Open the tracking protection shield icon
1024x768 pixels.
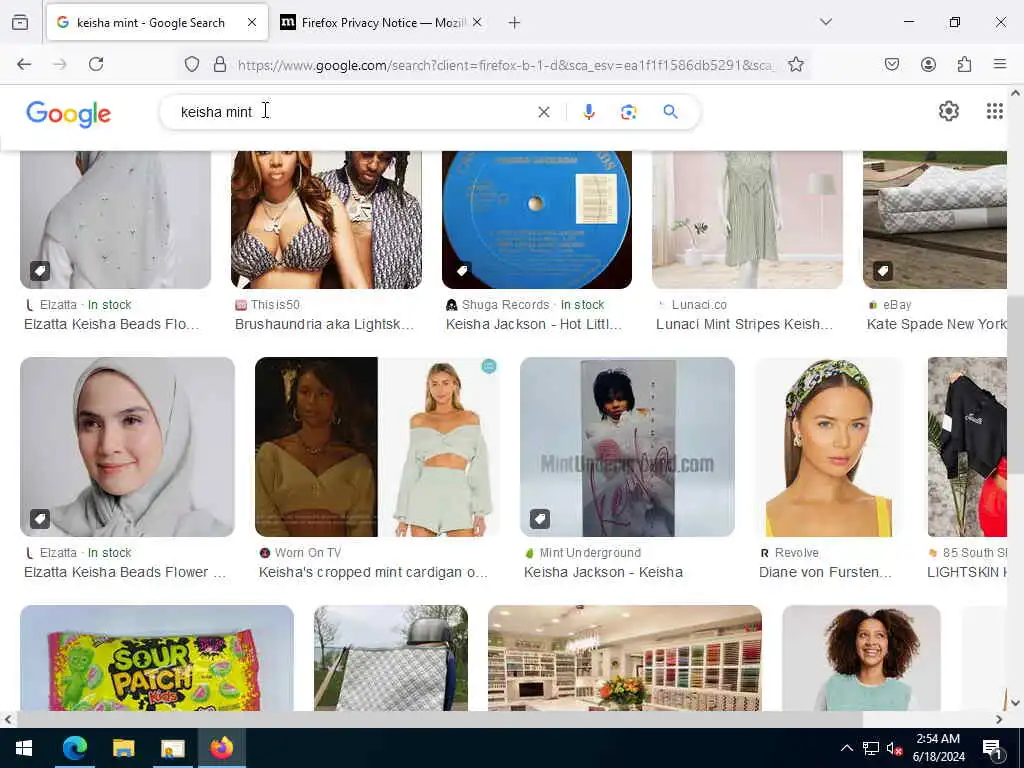[191, 64]
